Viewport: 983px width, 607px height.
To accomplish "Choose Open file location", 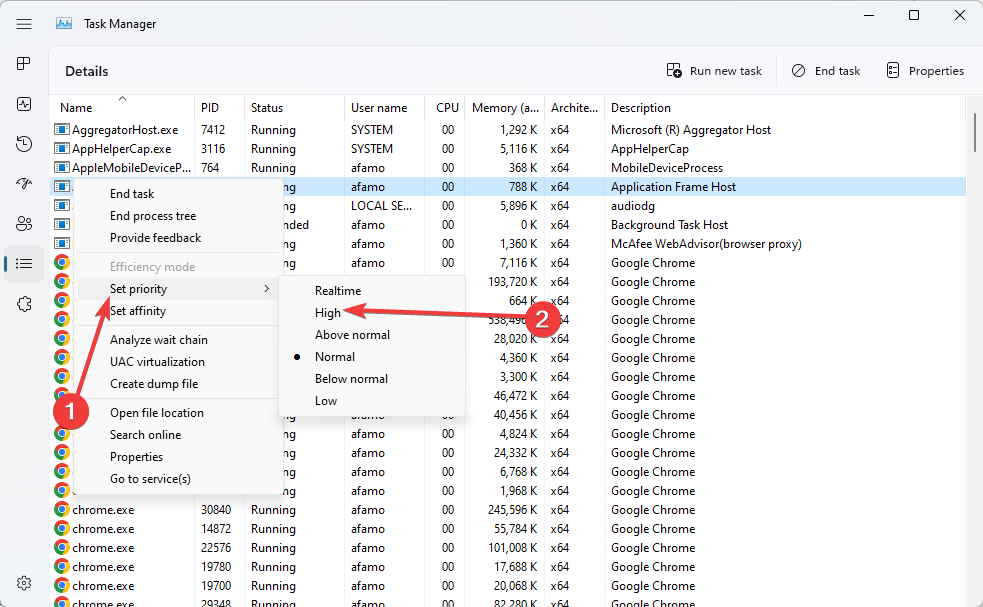I will 179,413.
